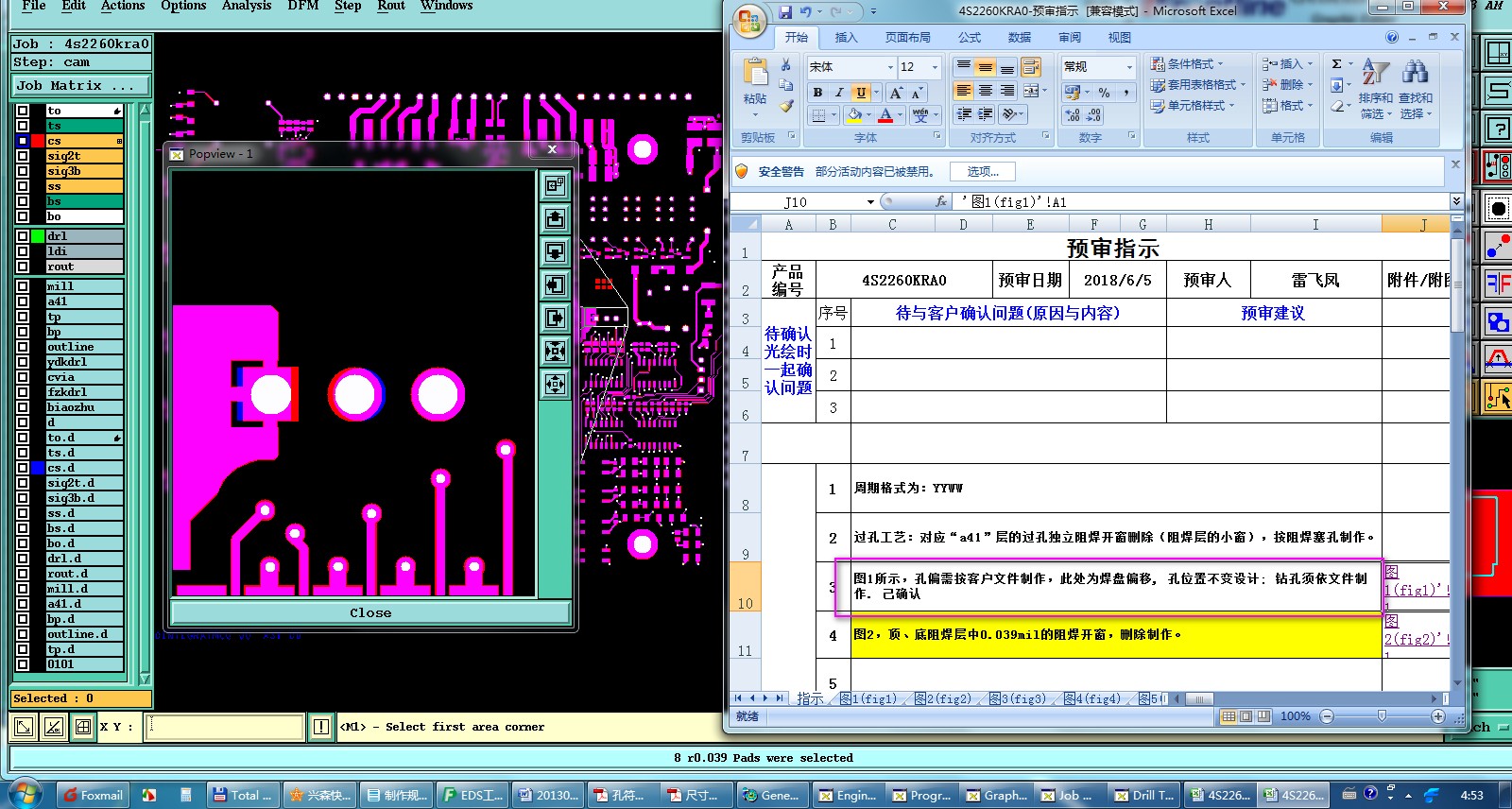The height and width of the screenshot is (809, 1512).
Task: Toggle the checkbox for layer biaozhu
Action: (x=23, y=407)
